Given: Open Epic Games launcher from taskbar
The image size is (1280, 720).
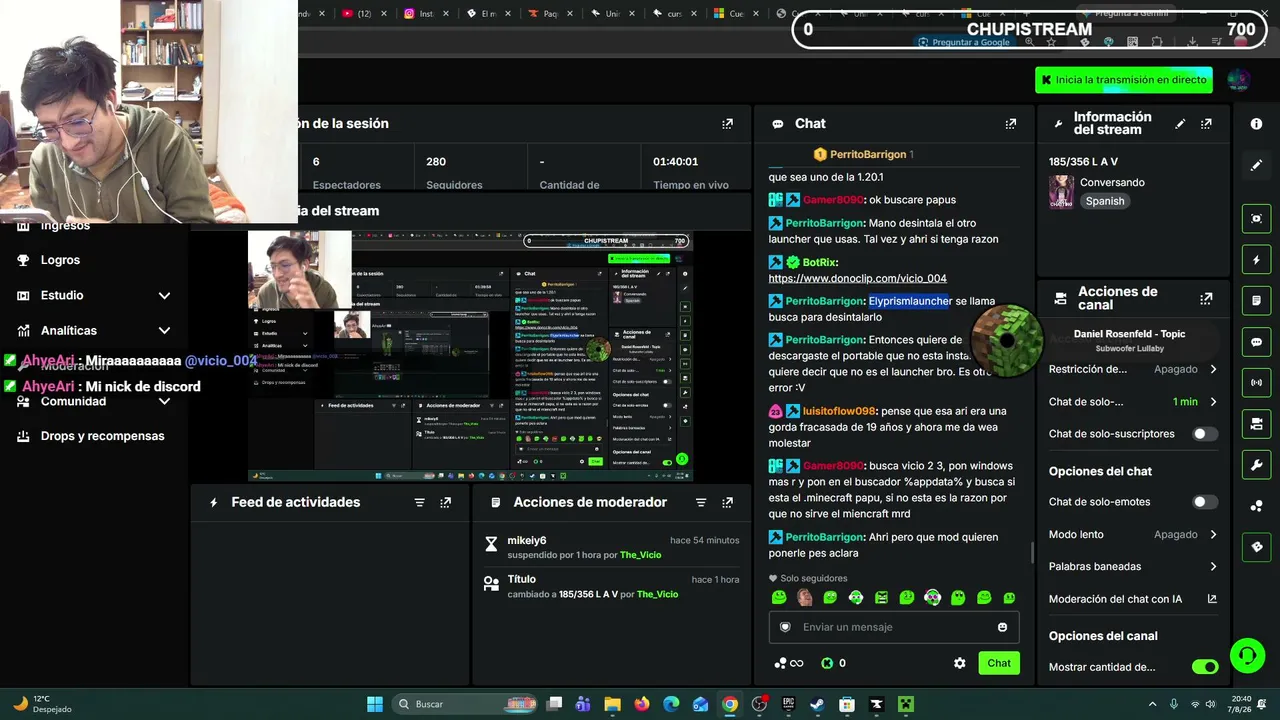Looking at the screenshot, I should point(788,704).
